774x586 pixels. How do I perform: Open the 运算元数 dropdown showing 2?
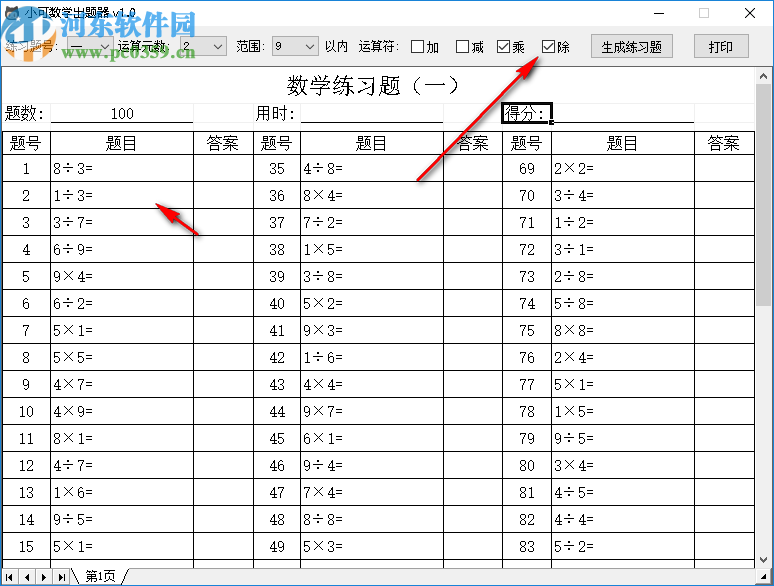click(x=203, y=46)
